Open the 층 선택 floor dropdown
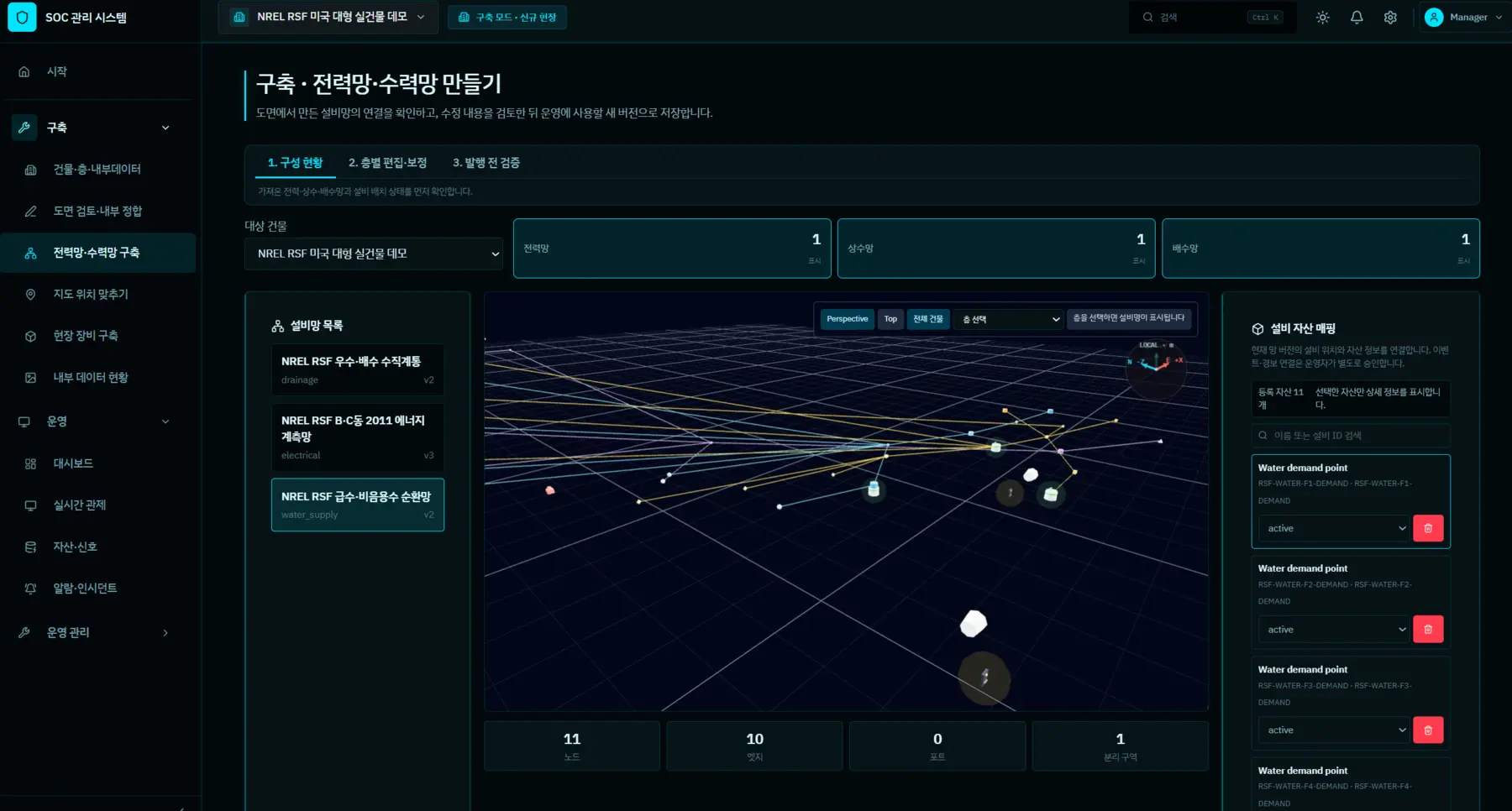 point(1010,320)
